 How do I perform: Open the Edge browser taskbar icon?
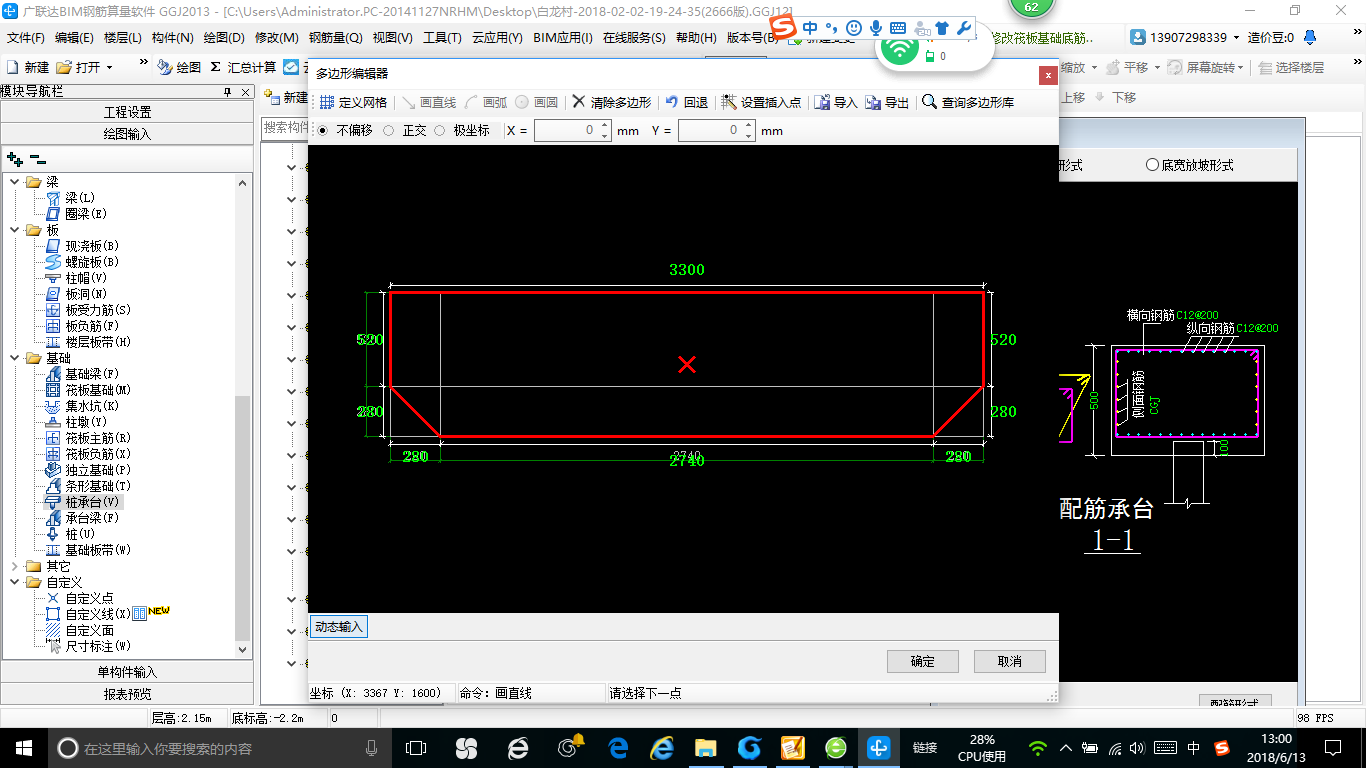click(618, 748)
